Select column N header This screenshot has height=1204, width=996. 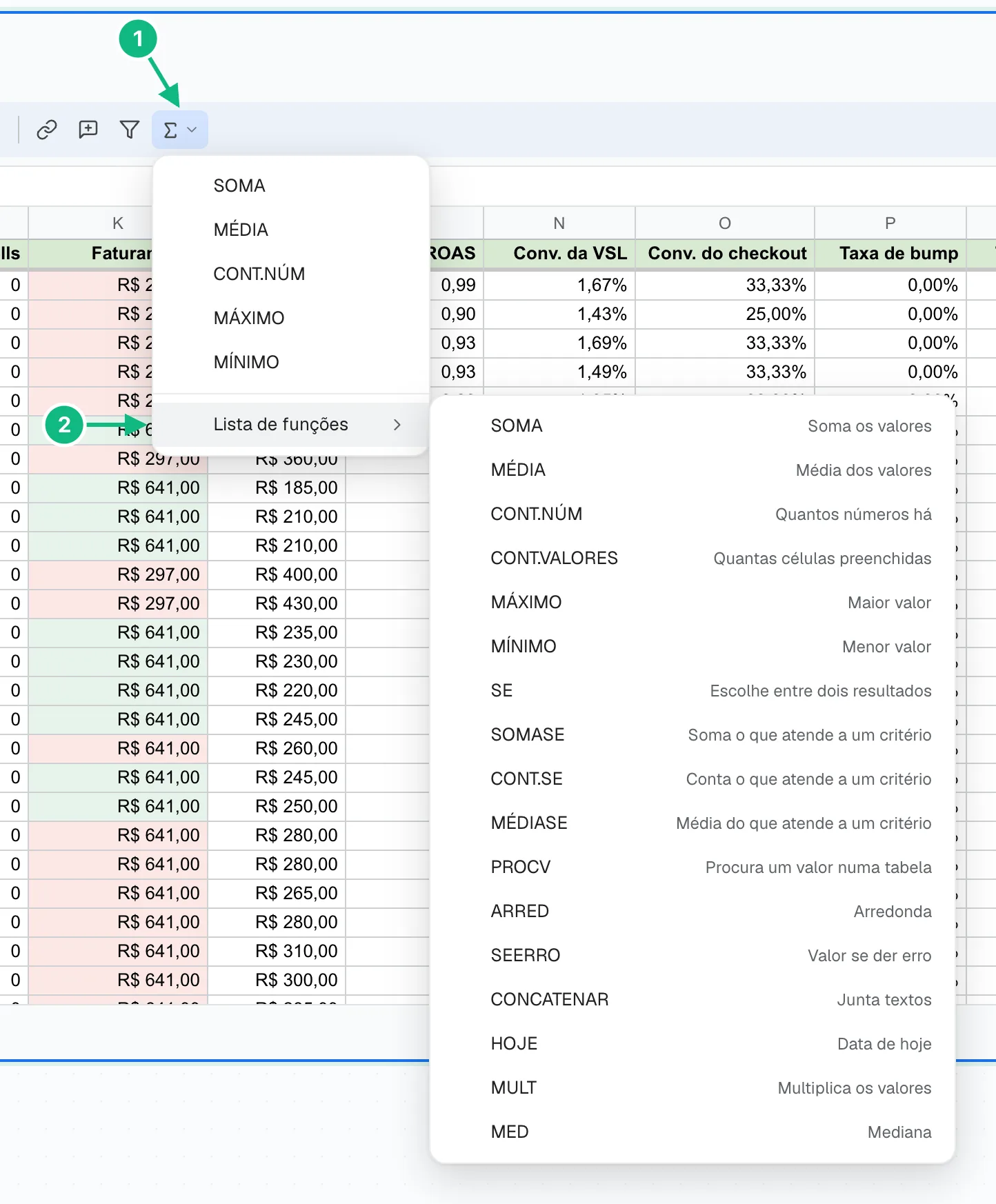coord(559,223)
